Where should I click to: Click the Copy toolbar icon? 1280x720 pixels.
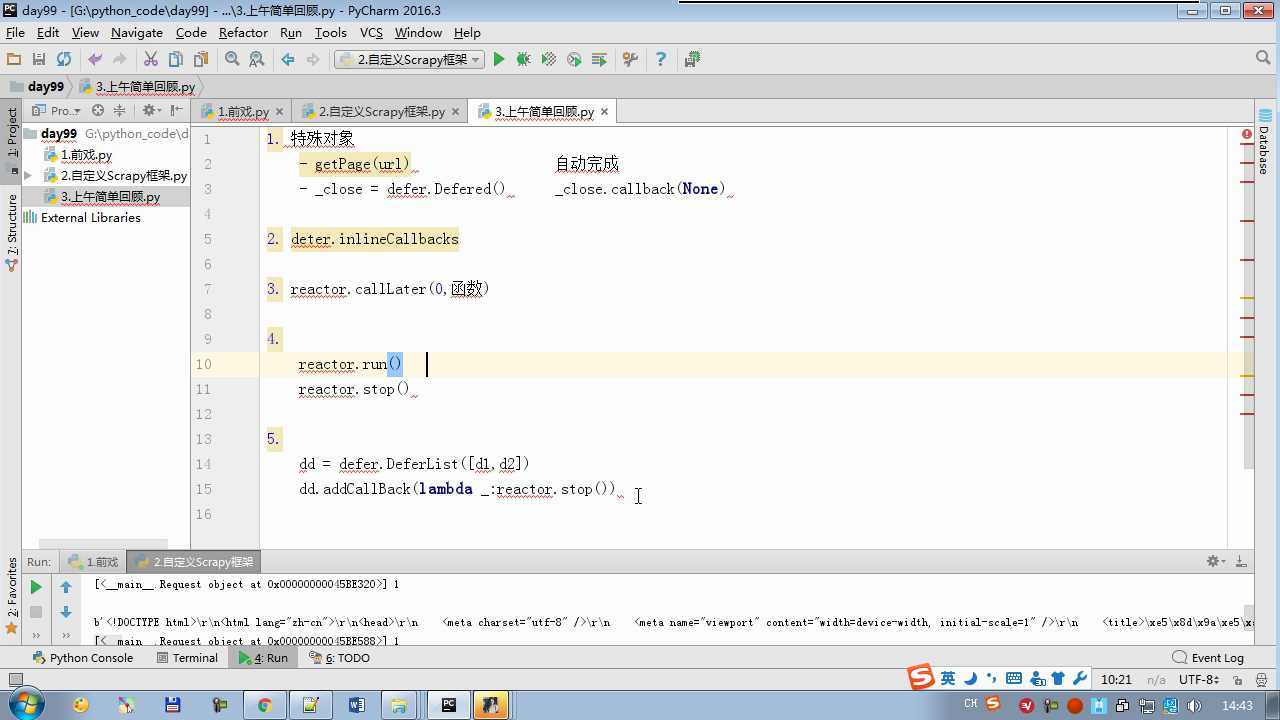point(176,60)
